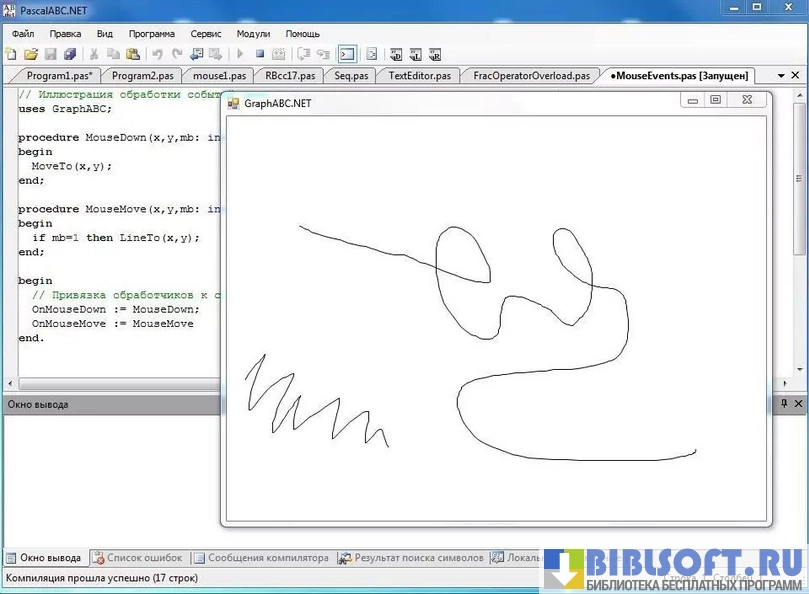Screen dimensions: 809x594
Task: Open the Модули menu
Action: (253, 33)
